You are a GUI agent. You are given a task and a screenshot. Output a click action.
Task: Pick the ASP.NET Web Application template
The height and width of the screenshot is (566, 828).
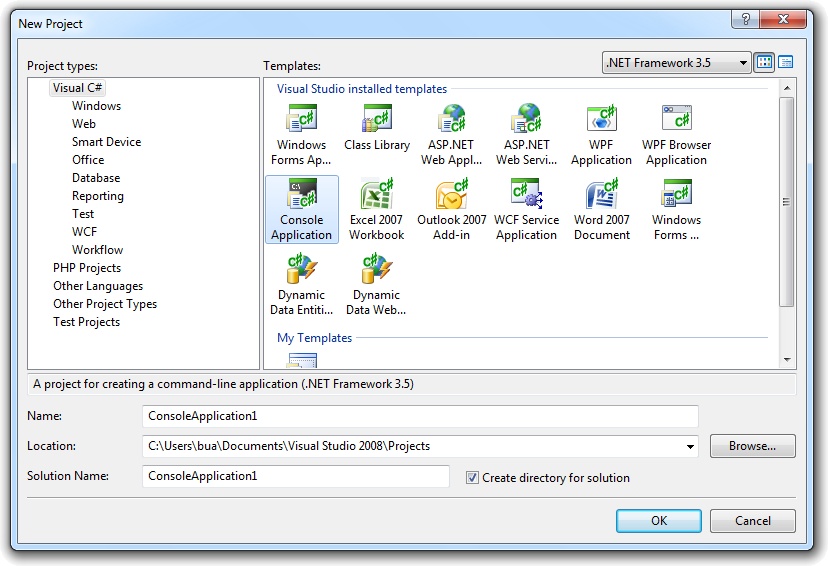tap(451, 135)
